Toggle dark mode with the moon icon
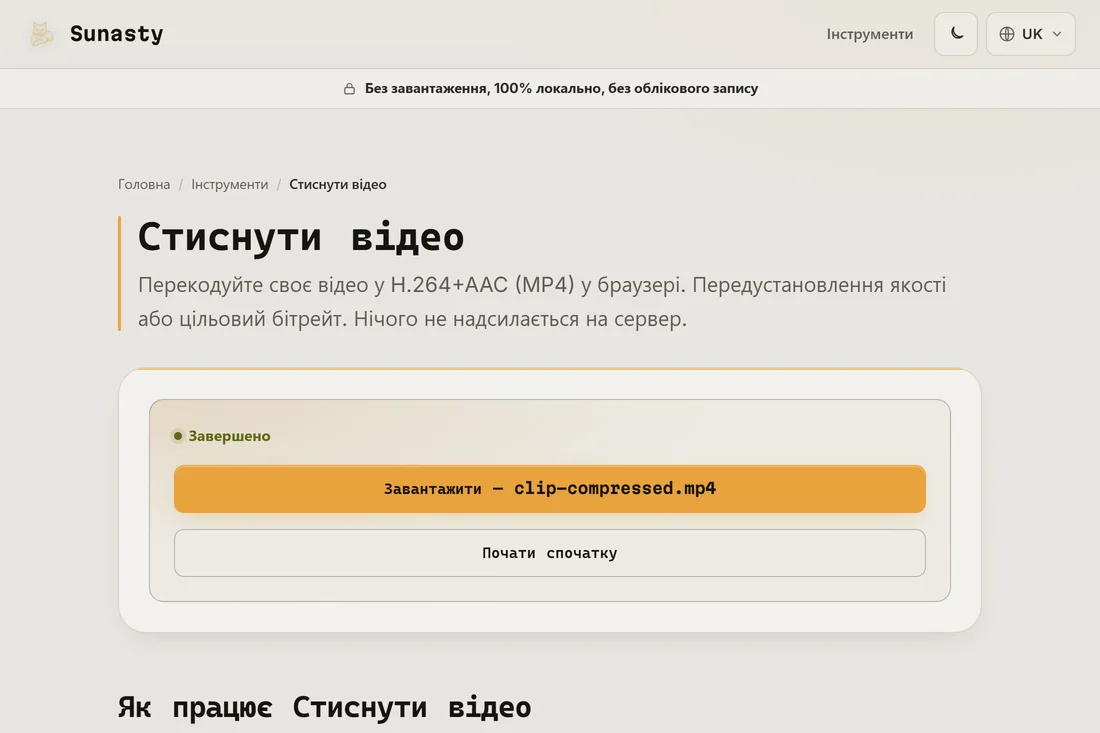 (x=955, y=34)
